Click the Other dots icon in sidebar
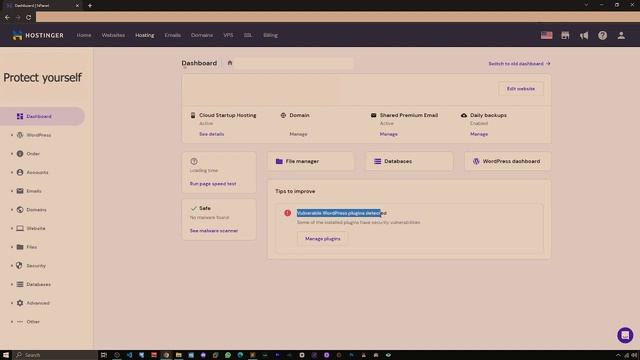 click(20, 322)
